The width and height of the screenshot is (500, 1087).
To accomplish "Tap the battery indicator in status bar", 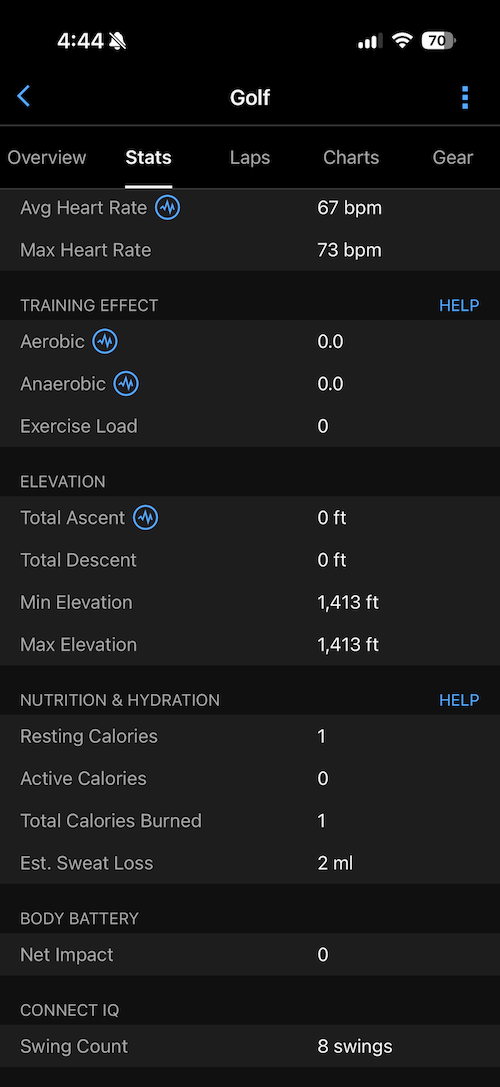I will tap(438, 41).
